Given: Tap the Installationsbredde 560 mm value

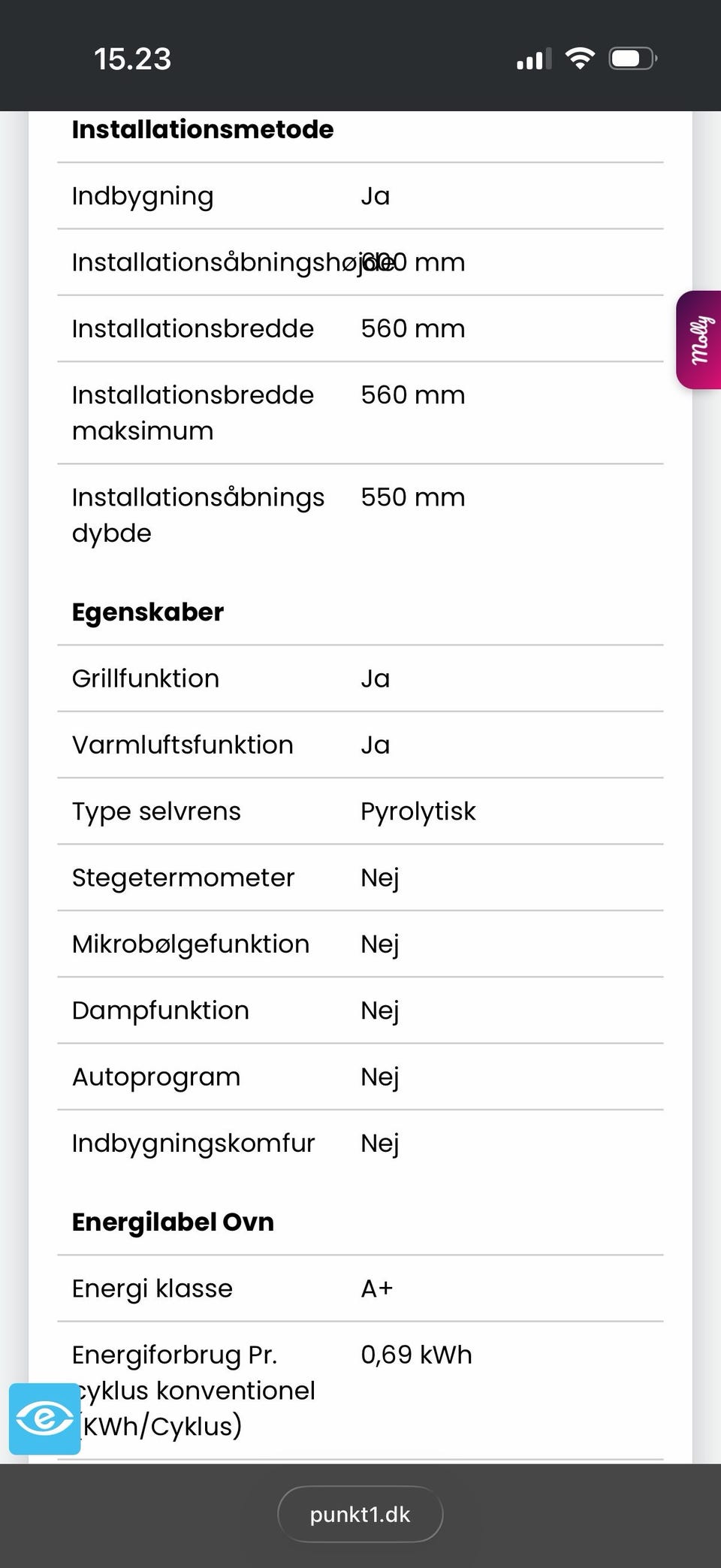Looking at the screenshot, I should (412, 329).
